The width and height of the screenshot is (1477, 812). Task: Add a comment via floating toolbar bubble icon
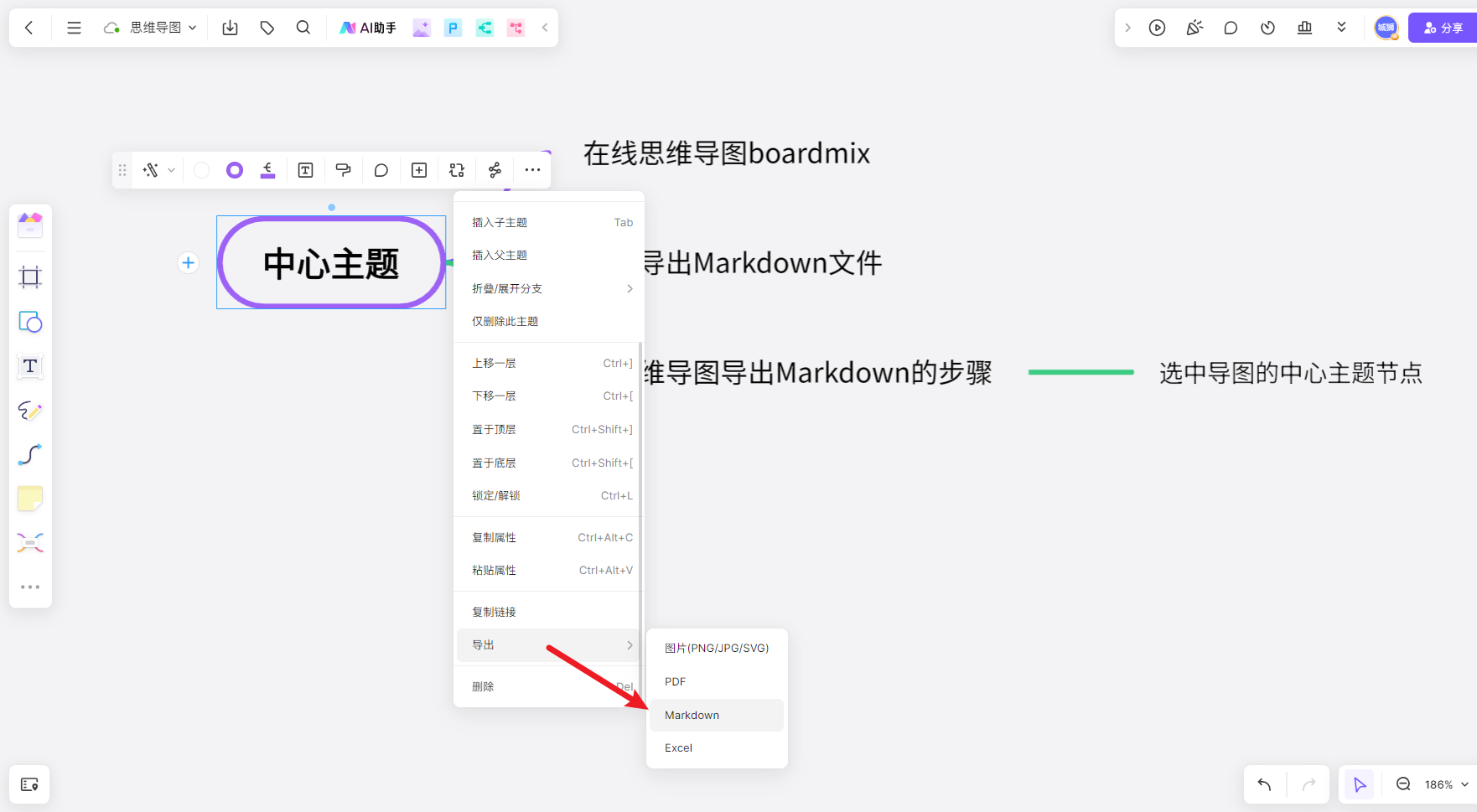click(381, 170)
